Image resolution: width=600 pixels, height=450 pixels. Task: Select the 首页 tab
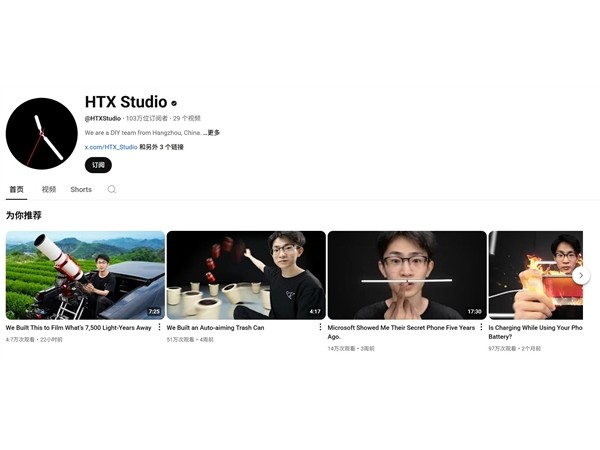[x=16, y=189]
